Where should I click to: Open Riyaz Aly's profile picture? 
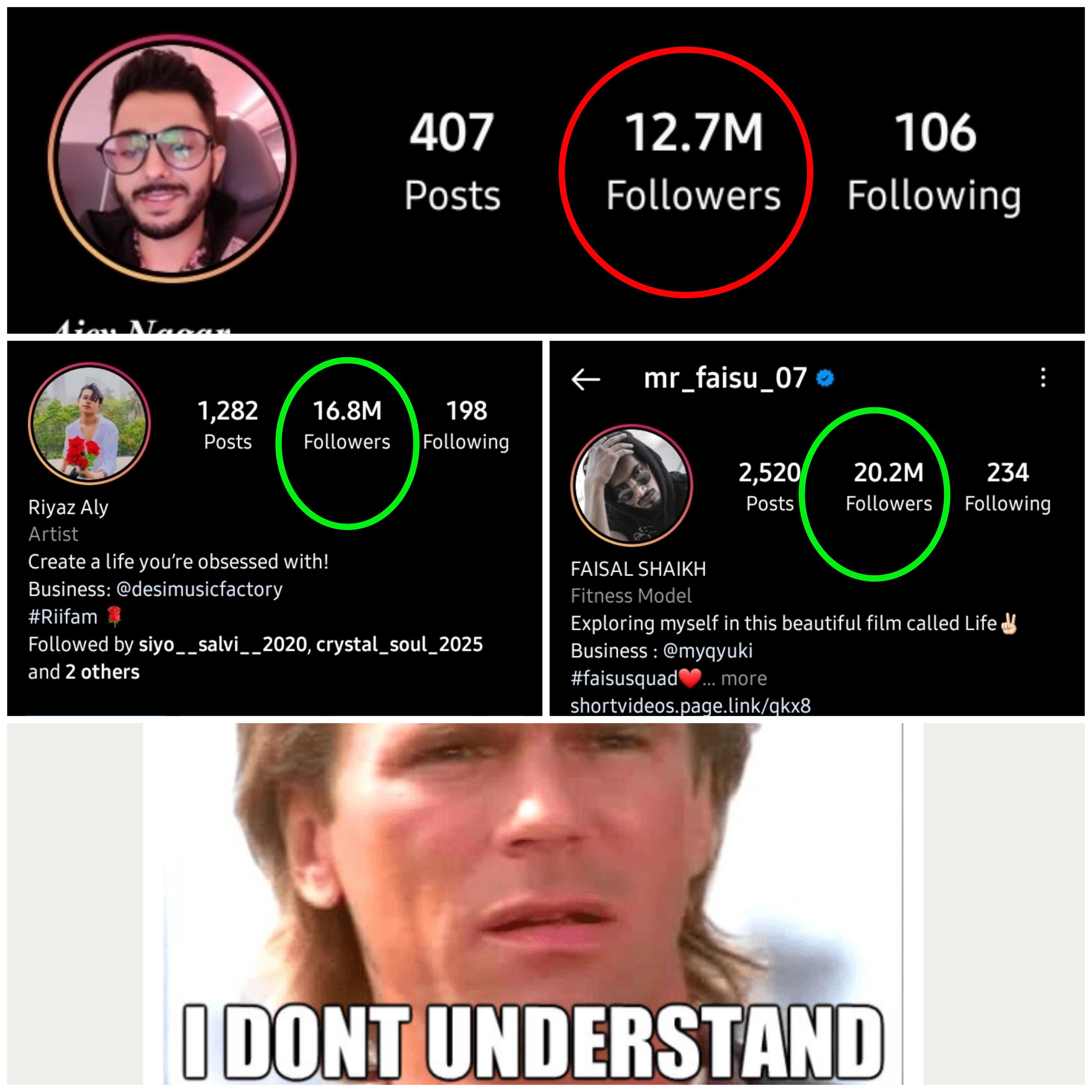(x=89, y=424)
